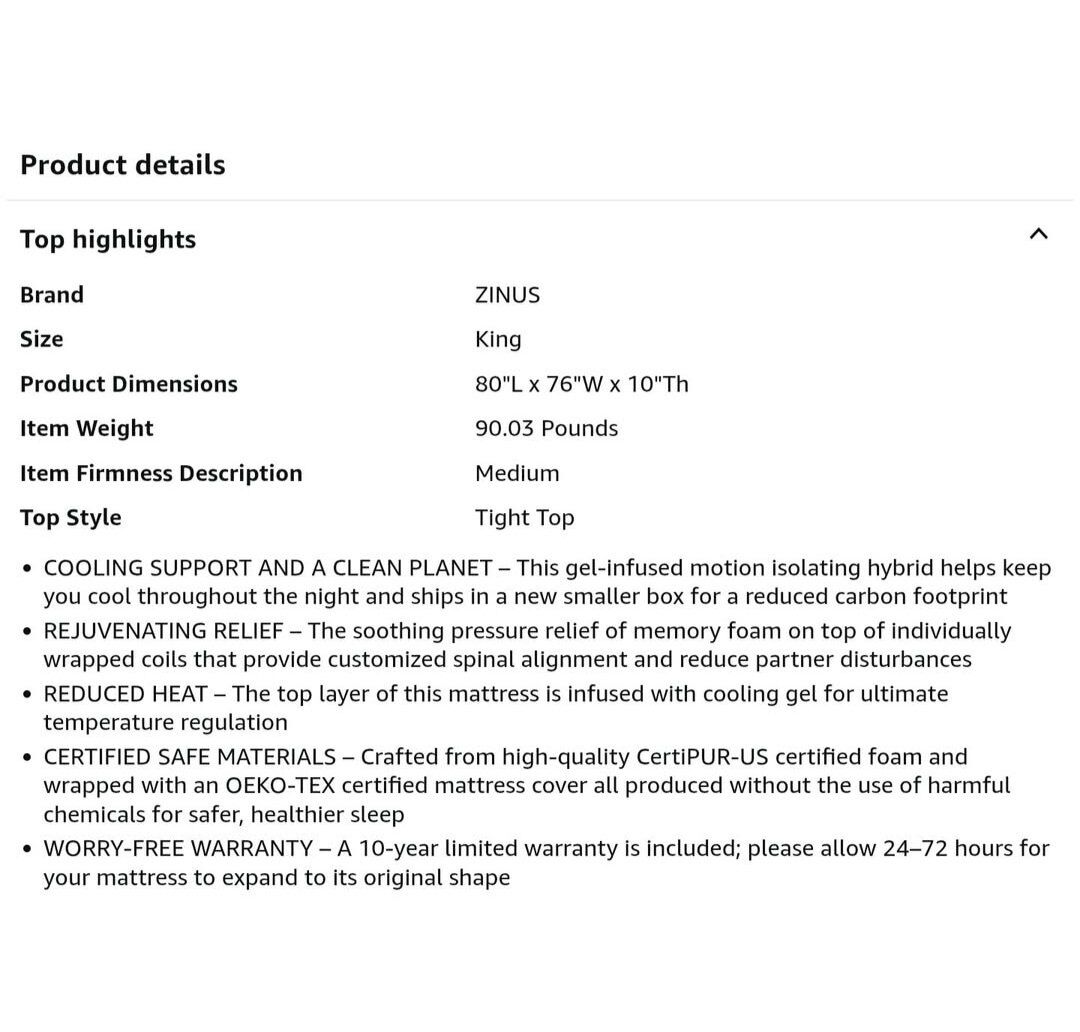Select the Brand label
Image resolution: width=1080 pixels, height=1032 pixels.
pyautogui.click(x=52, y=295)
